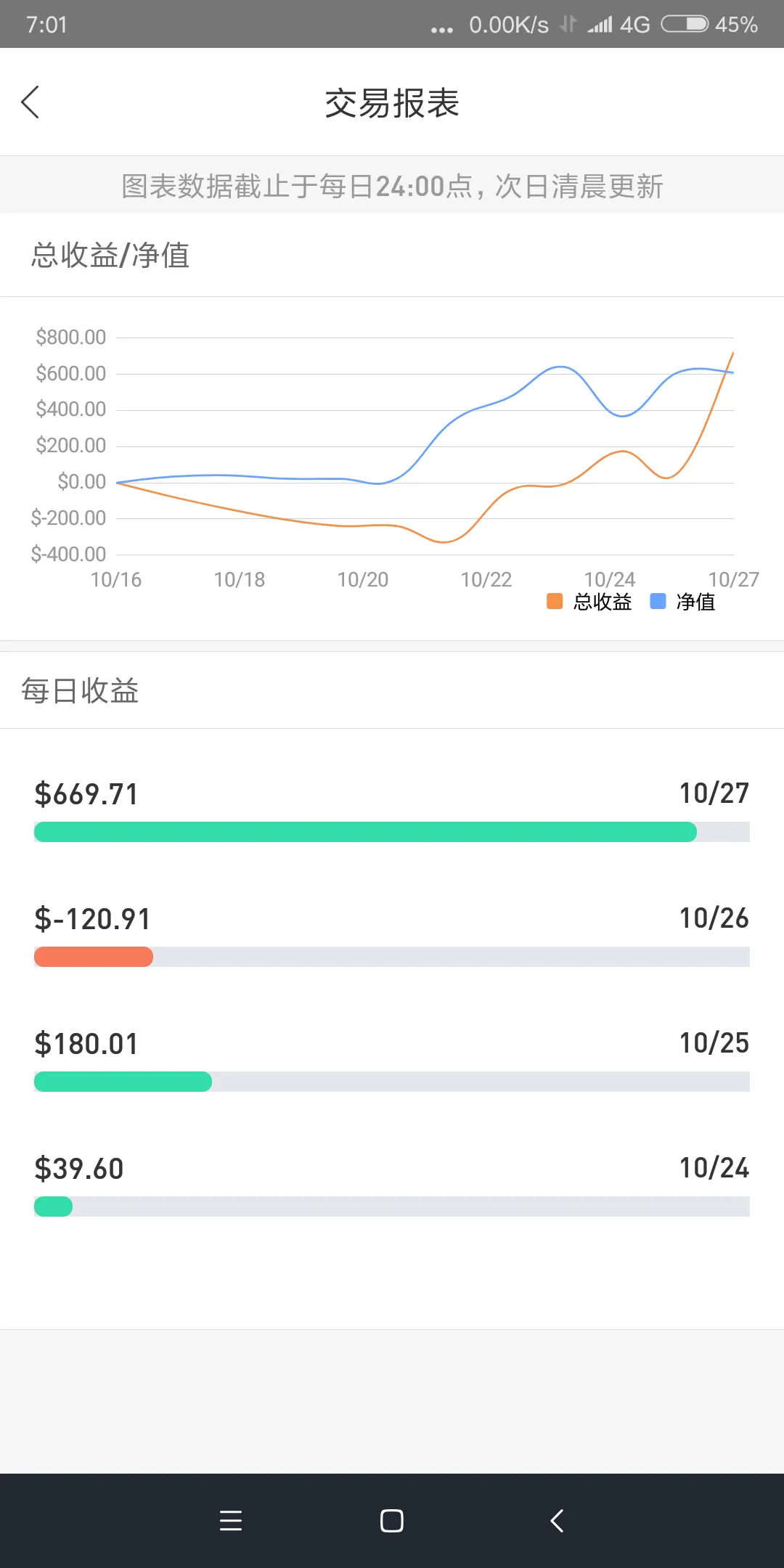
Task: Tap signal strength icon in status bar
Action: coord(600,25)
